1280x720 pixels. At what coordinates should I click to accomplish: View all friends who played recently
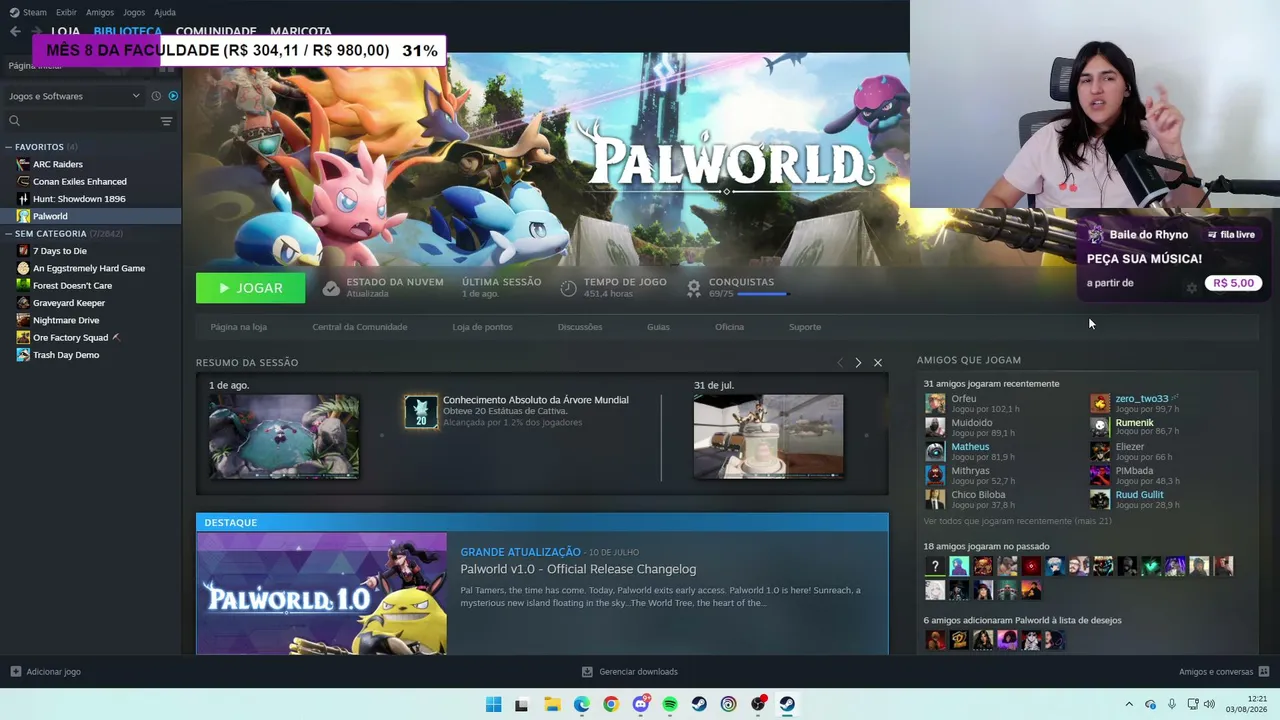[1017, 521]
